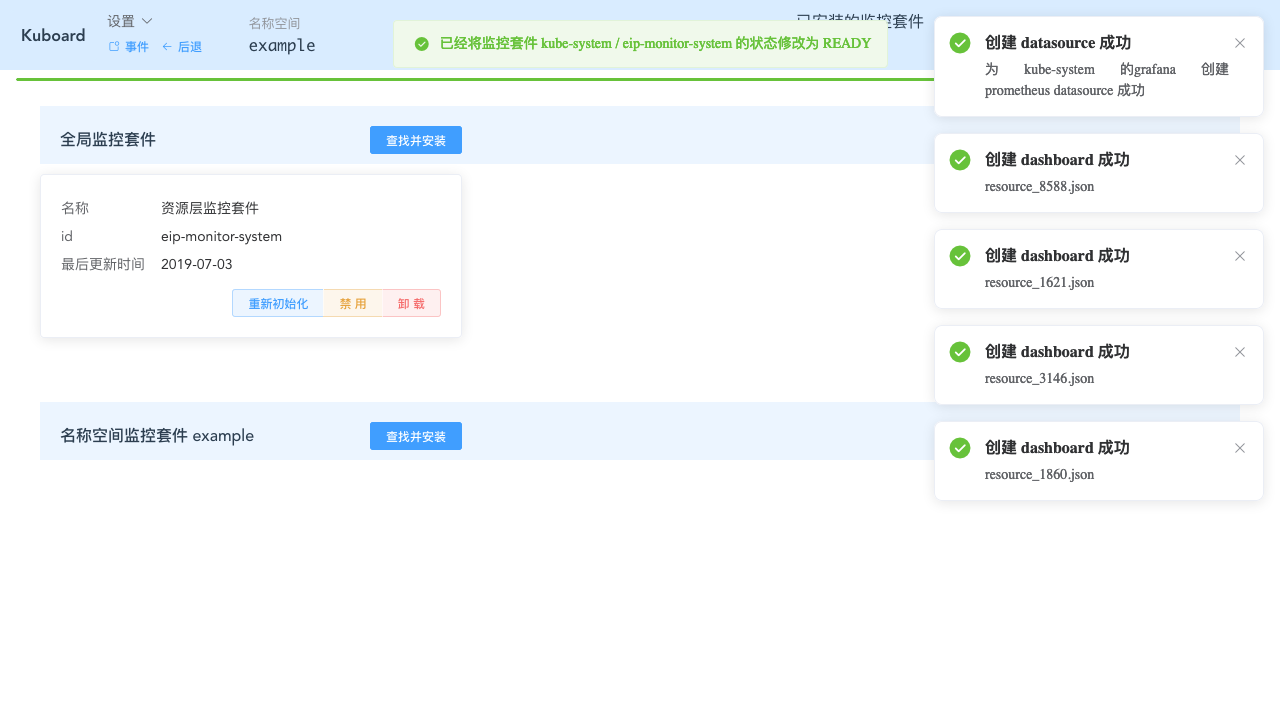Dismiss the datasource success notification

(1240, 43)
